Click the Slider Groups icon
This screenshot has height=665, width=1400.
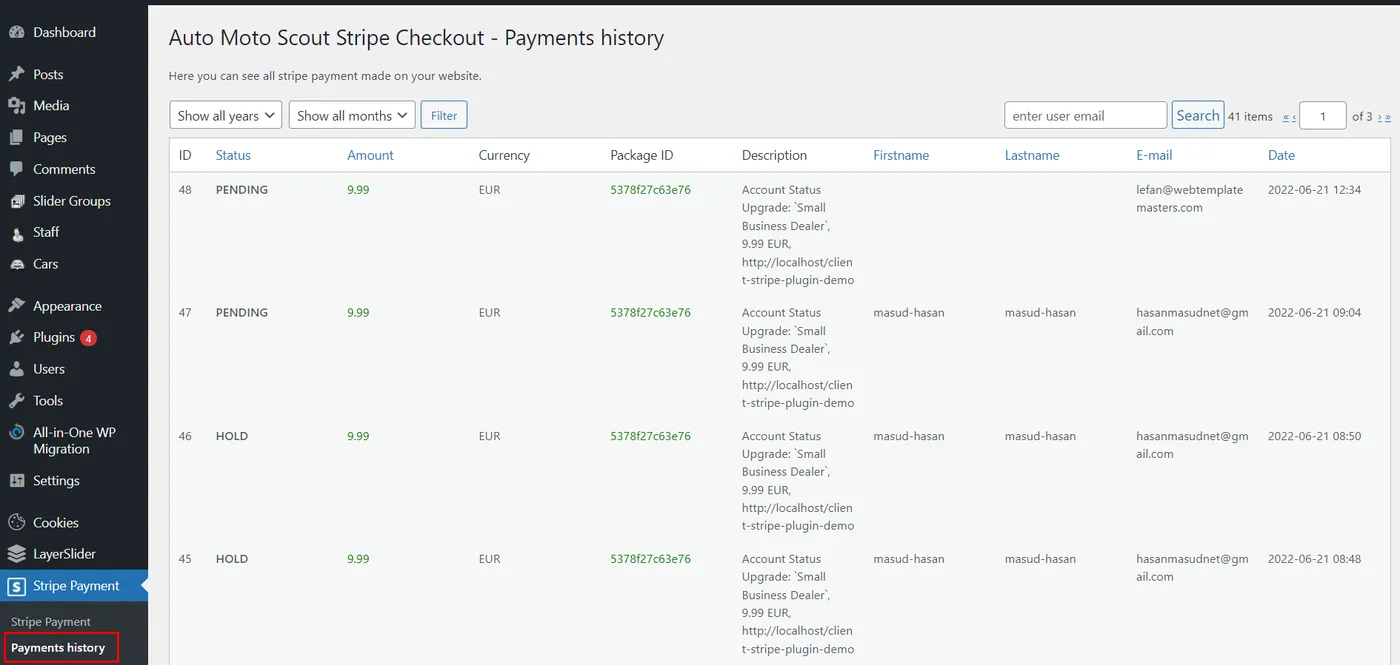click(16, 201)
